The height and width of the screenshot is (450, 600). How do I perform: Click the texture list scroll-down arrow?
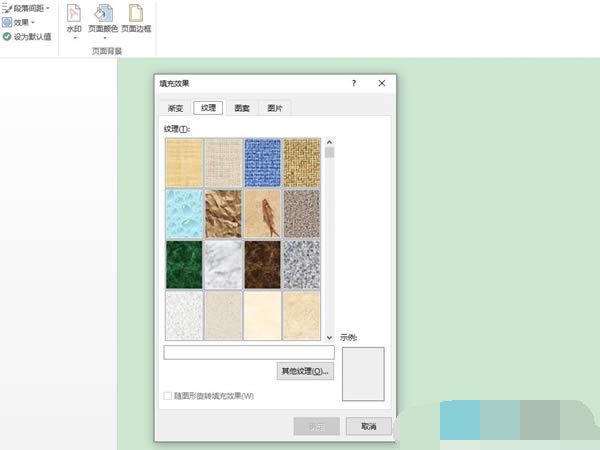(329, 337)
